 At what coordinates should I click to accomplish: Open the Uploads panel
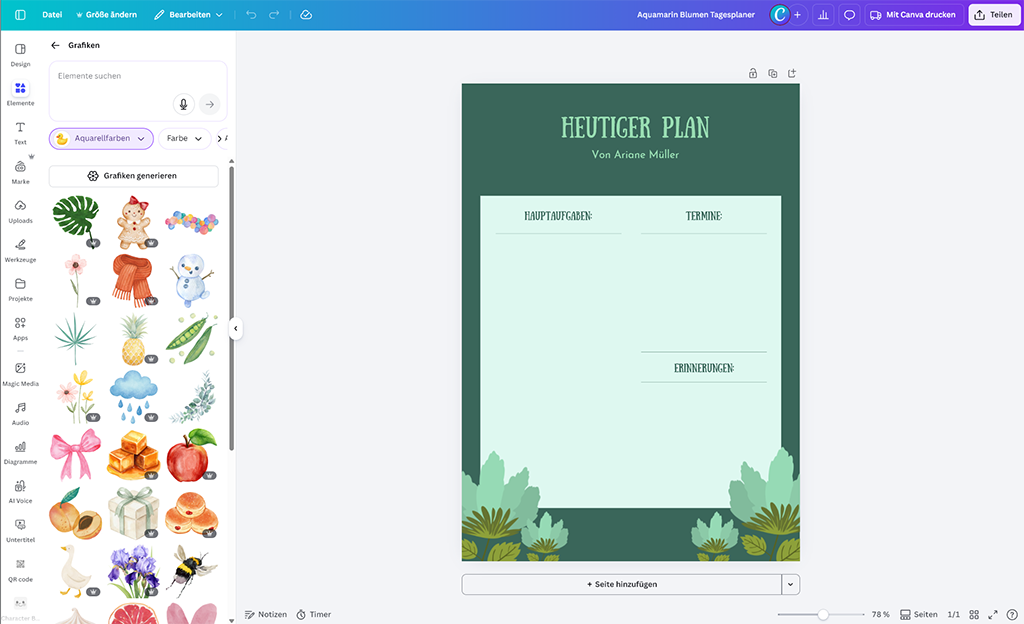(20, 211)
